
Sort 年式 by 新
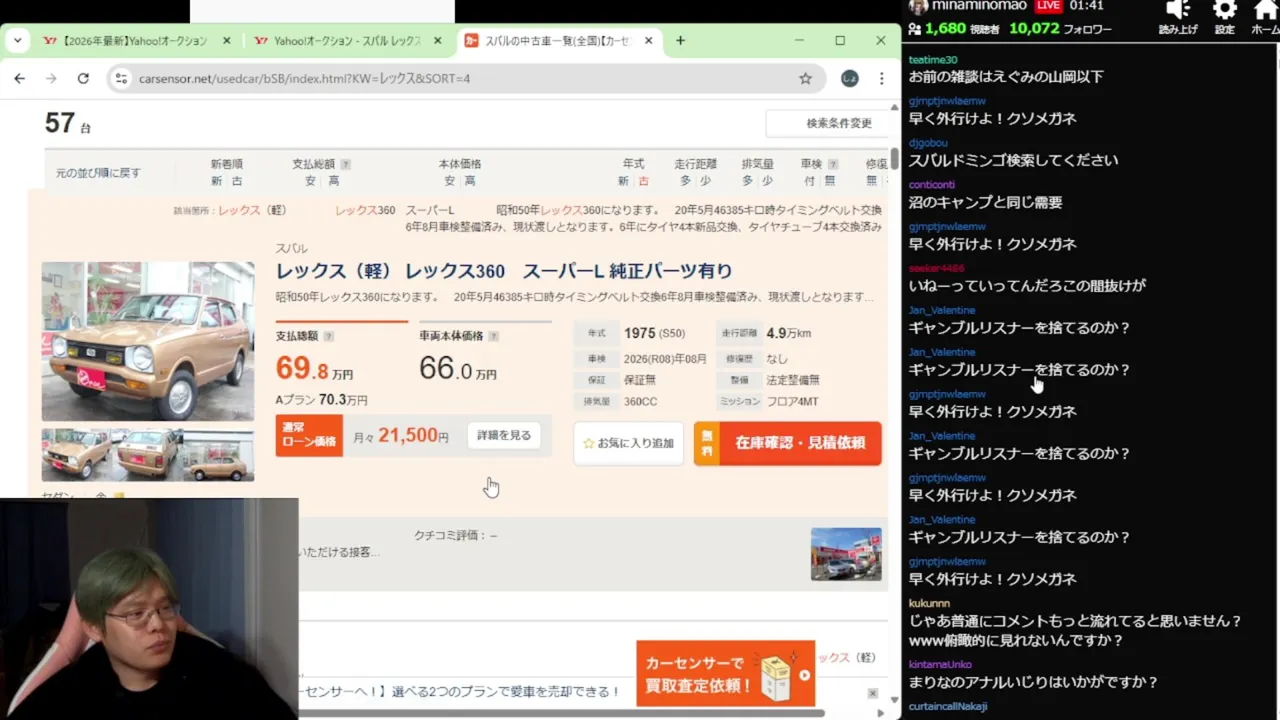coord(623,181)
